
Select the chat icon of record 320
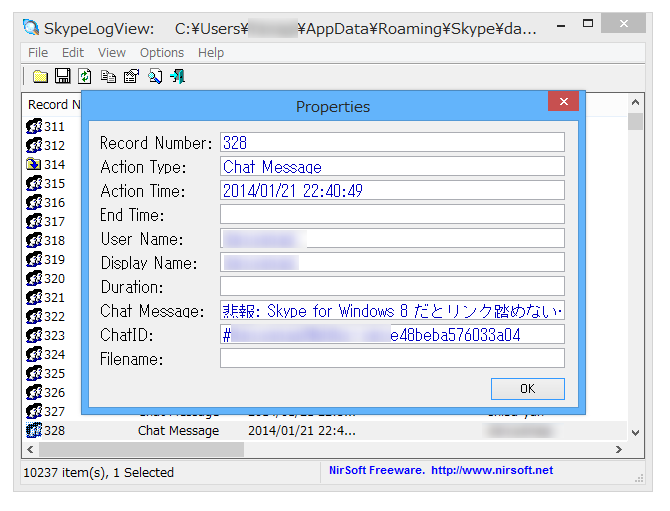[34, 278]
